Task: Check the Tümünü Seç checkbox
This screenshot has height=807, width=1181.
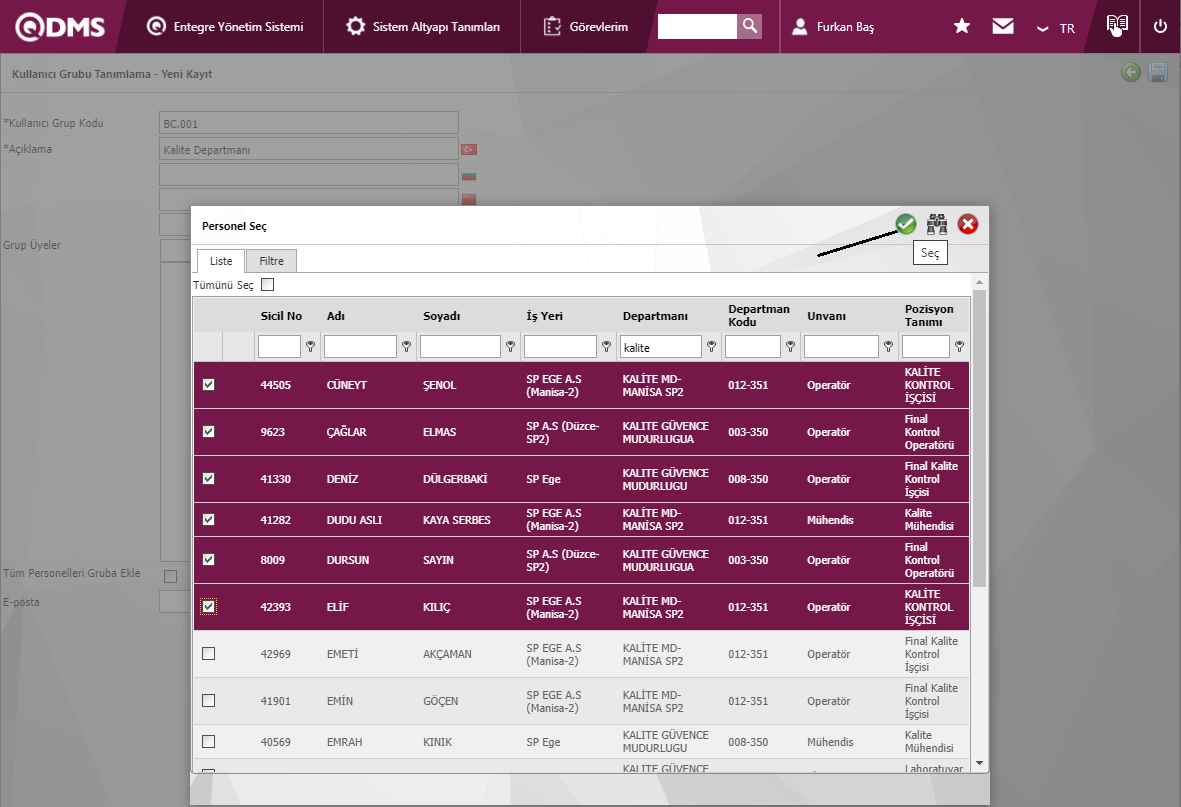Action: (267, 285)
